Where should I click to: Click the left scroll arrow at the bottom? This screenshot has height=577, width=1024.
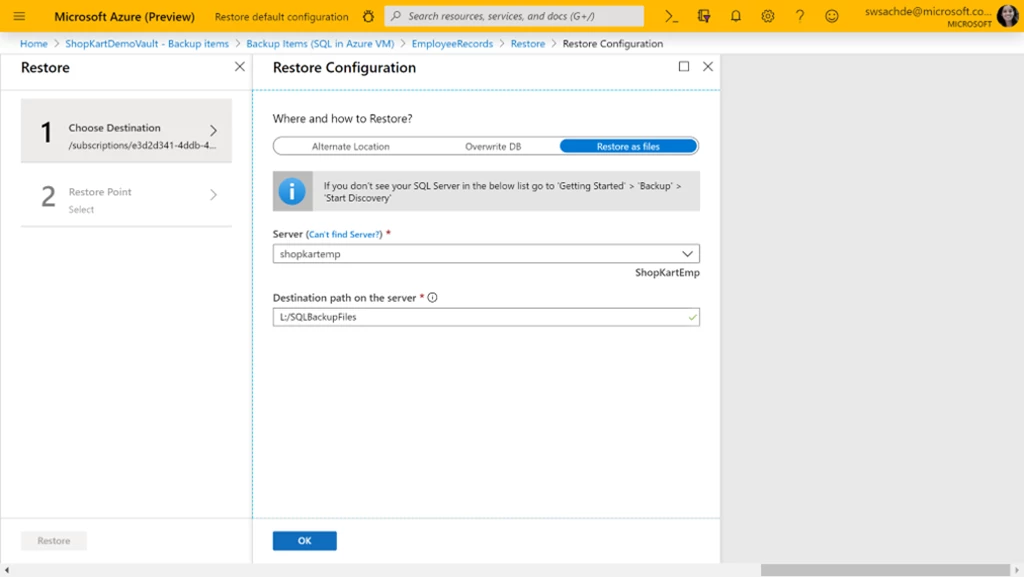click(x=7, y=570)
